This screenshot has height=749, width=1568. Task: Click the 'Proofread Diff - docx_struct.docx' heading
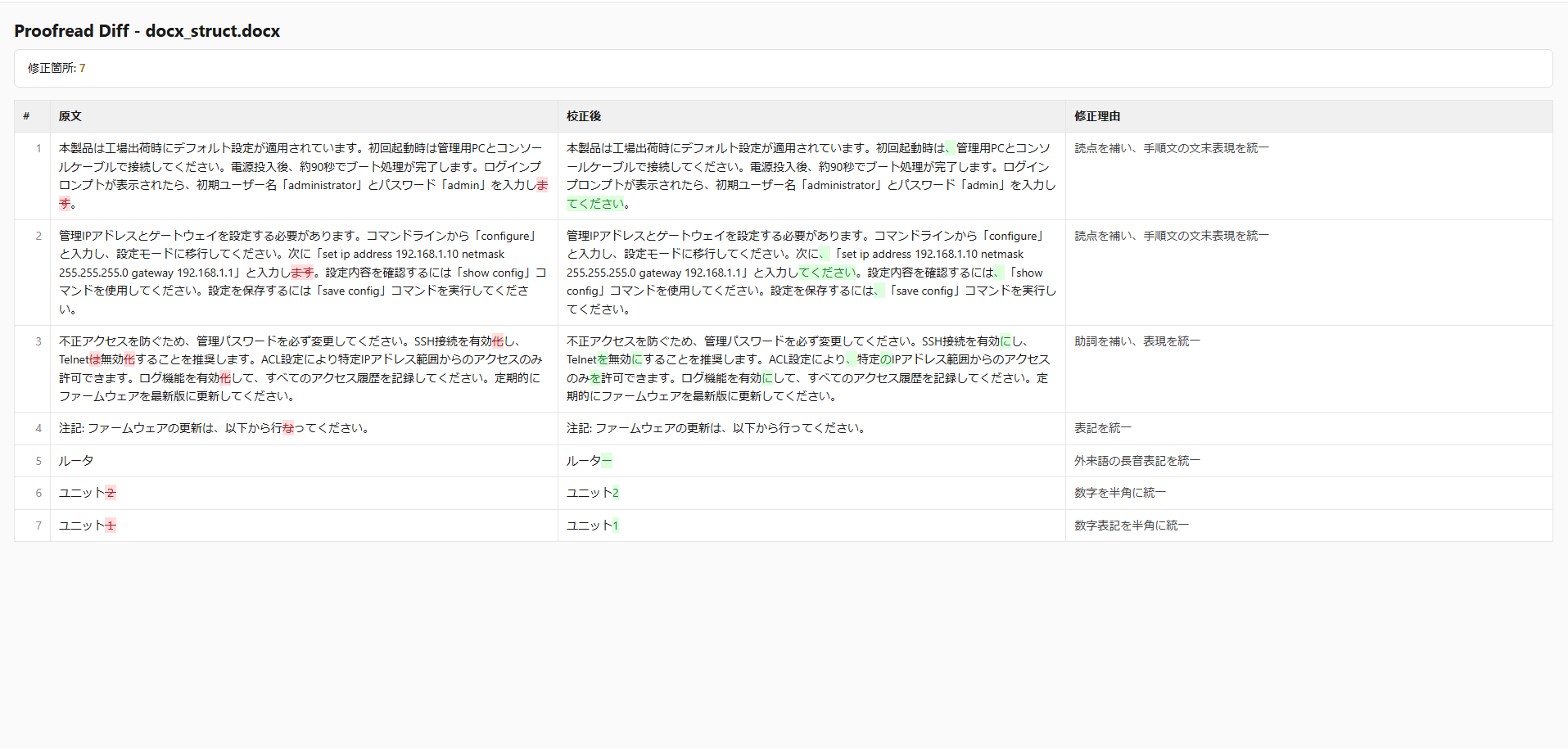[x=147, y=31]
